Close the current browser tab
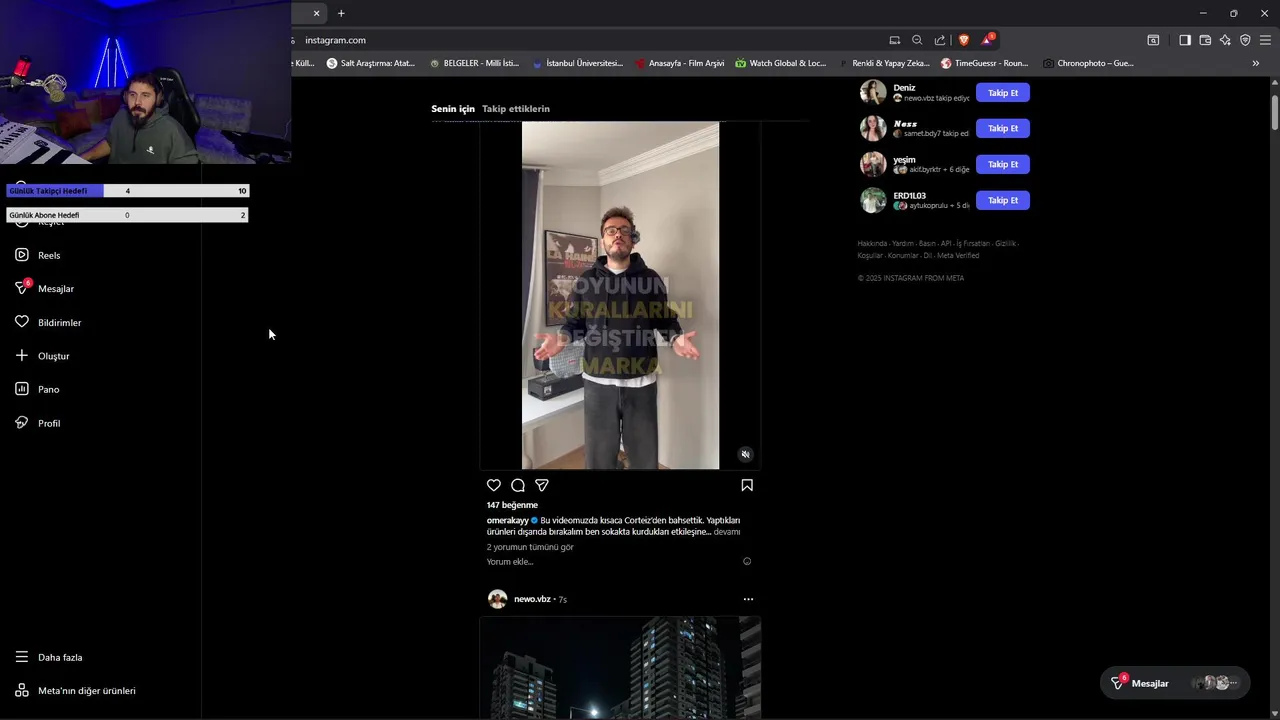This screenshot has height=720, width=1280. tap(316, 13)
